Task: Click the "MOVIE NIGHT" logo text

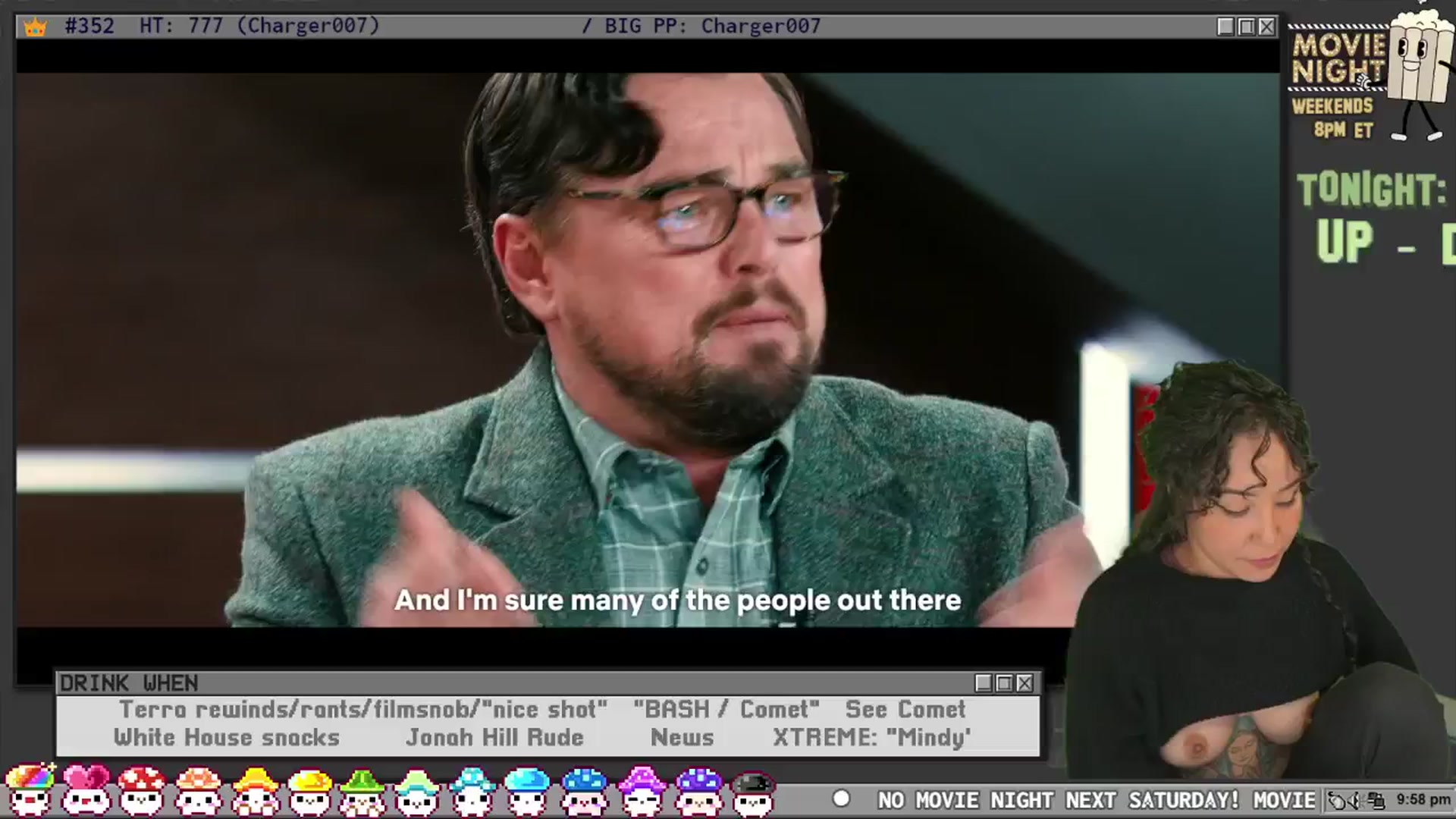Action: (1338, 58)
